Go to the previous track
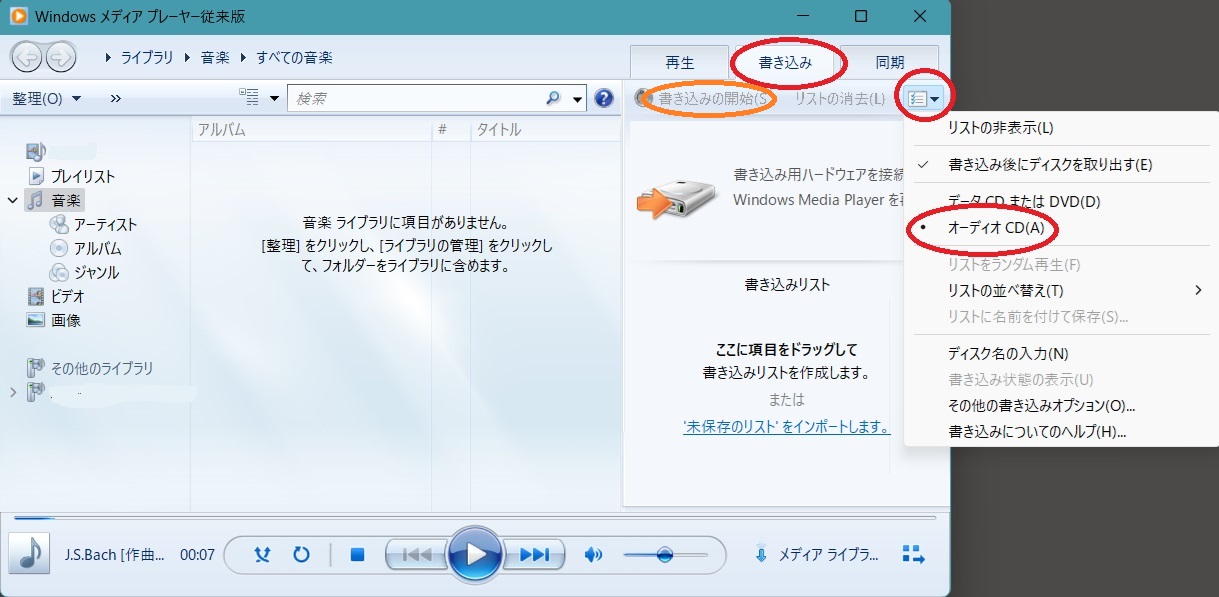 [416, 554]
